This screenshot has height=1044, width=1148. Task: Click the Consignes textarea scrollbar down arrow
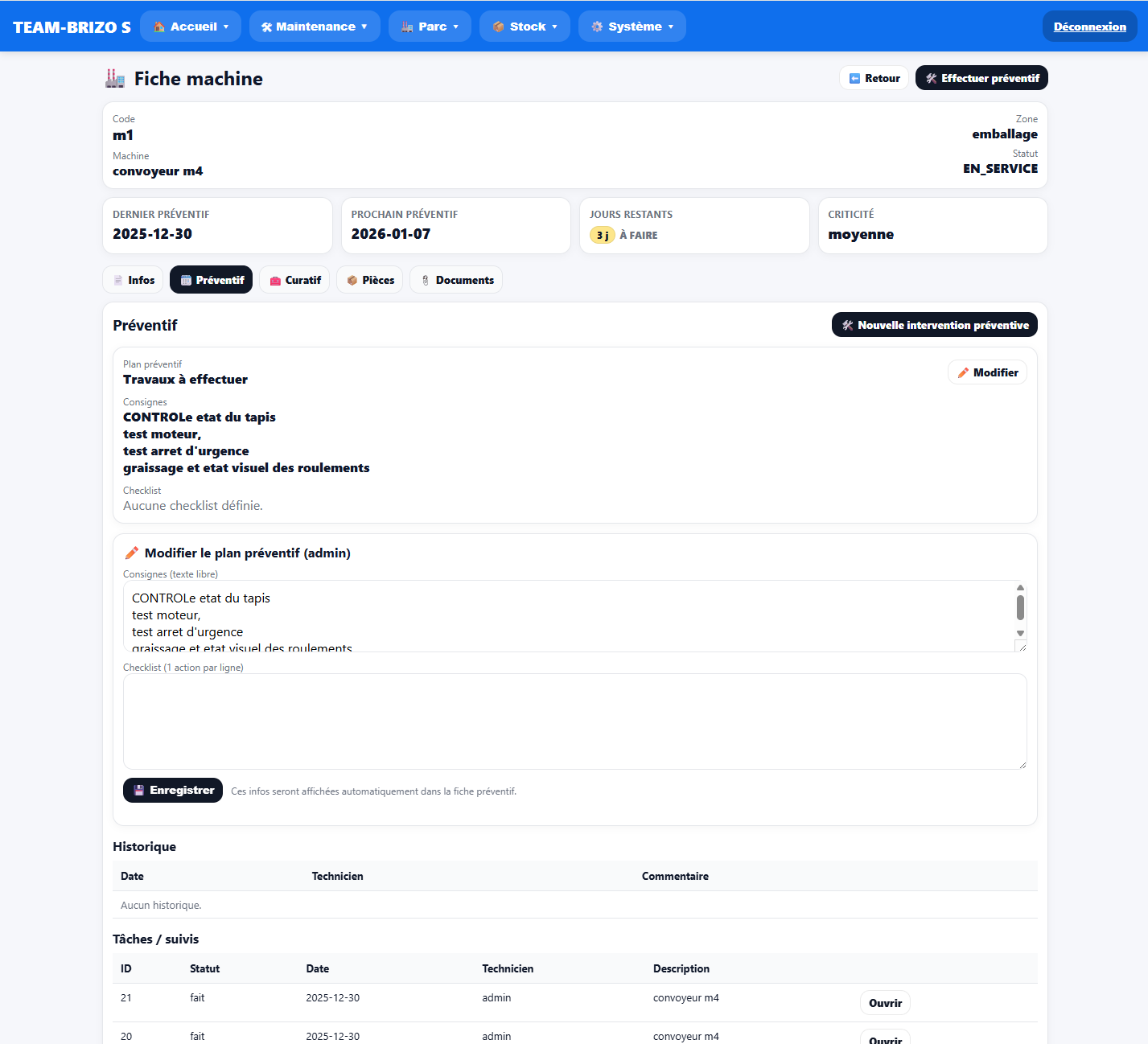coord(1020,633)
